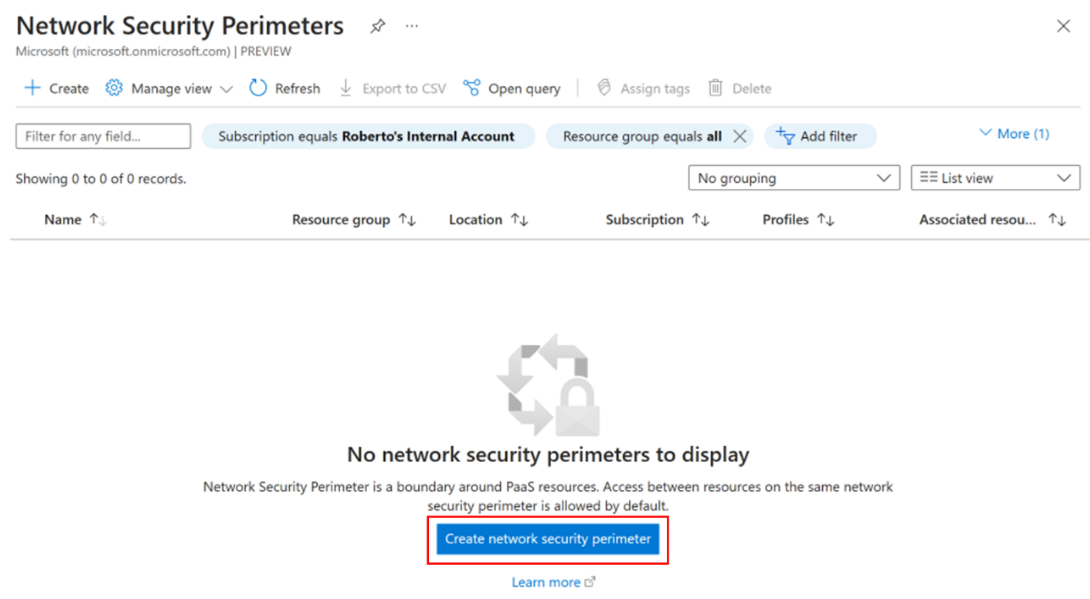Refresh the perimeter list

coord(285,88)
